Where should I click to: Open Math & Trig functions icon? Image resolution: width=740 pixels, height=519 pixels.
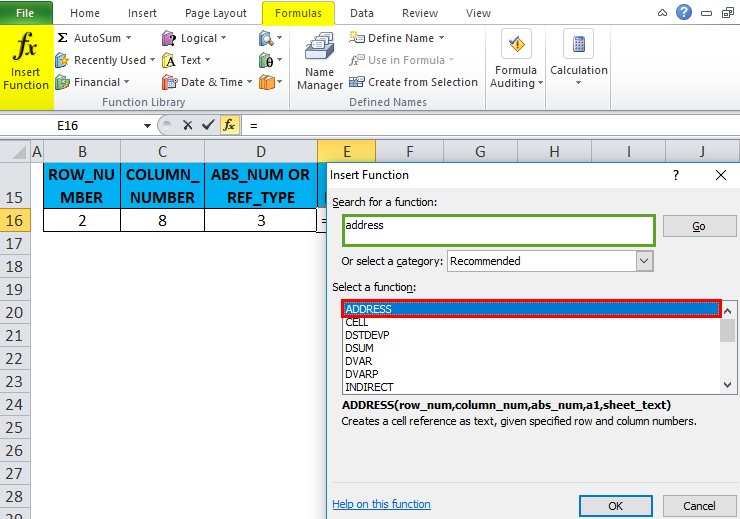tap(270, 60)
